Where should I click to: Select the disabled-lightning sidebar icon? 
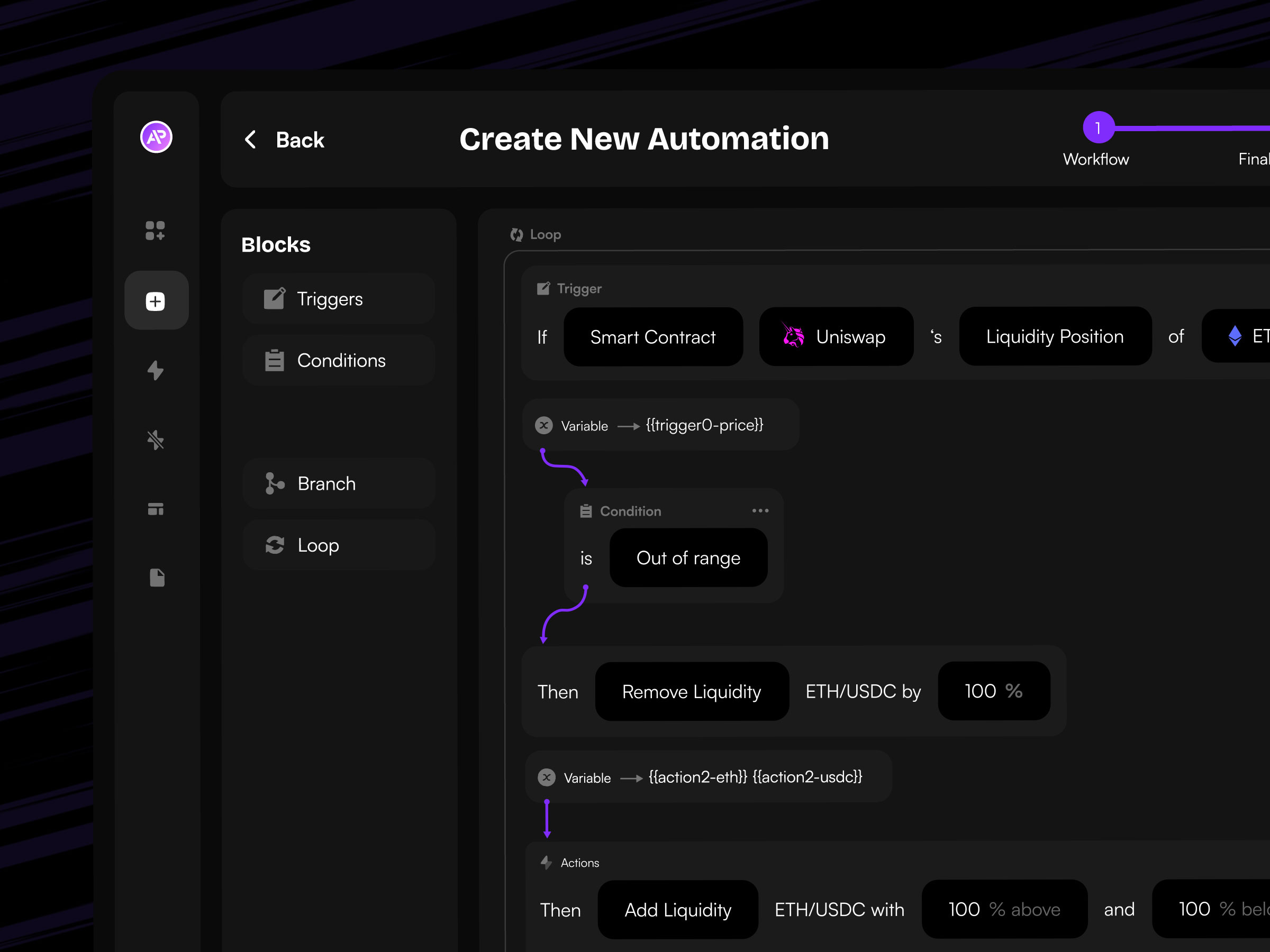pyautogui.click(x=156, y=440)
